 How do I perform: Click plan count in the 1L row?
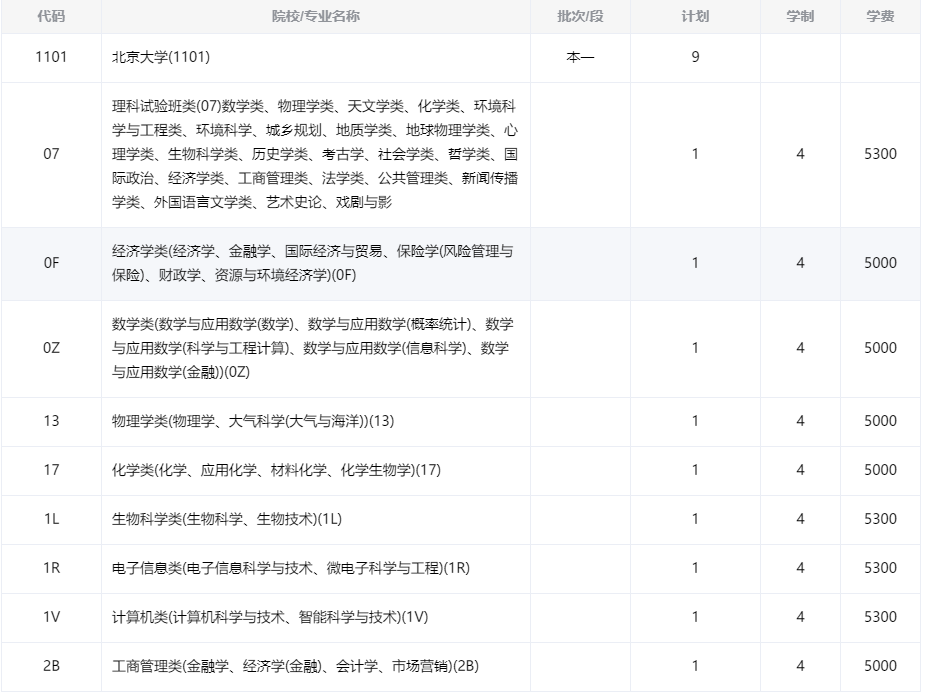pyautogui.click(x=695, y=519)
